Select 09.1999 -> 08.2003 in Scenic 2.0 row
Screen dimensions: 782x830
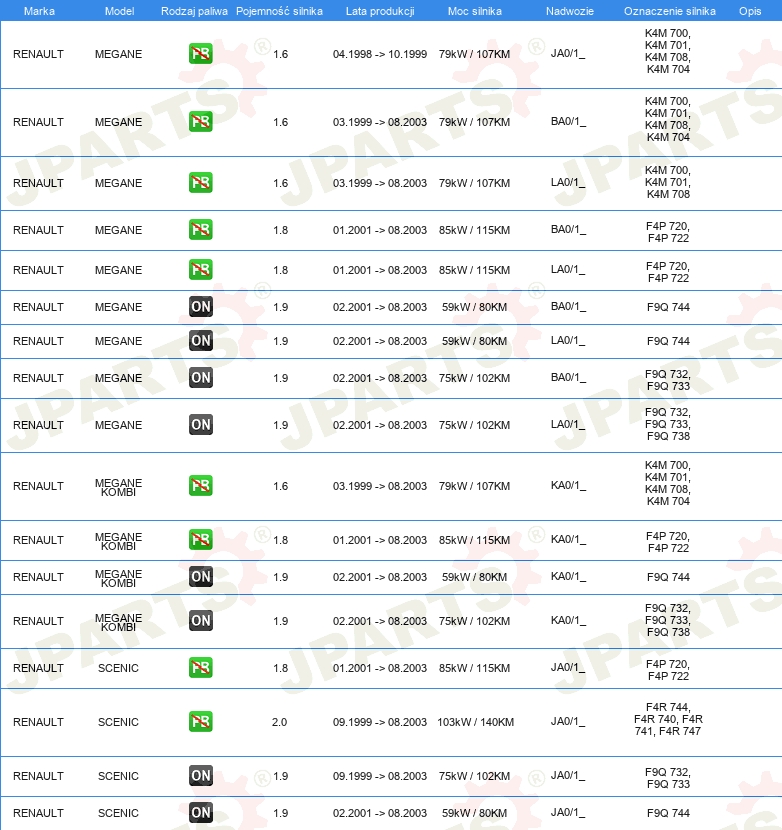[x=380, y=722]
